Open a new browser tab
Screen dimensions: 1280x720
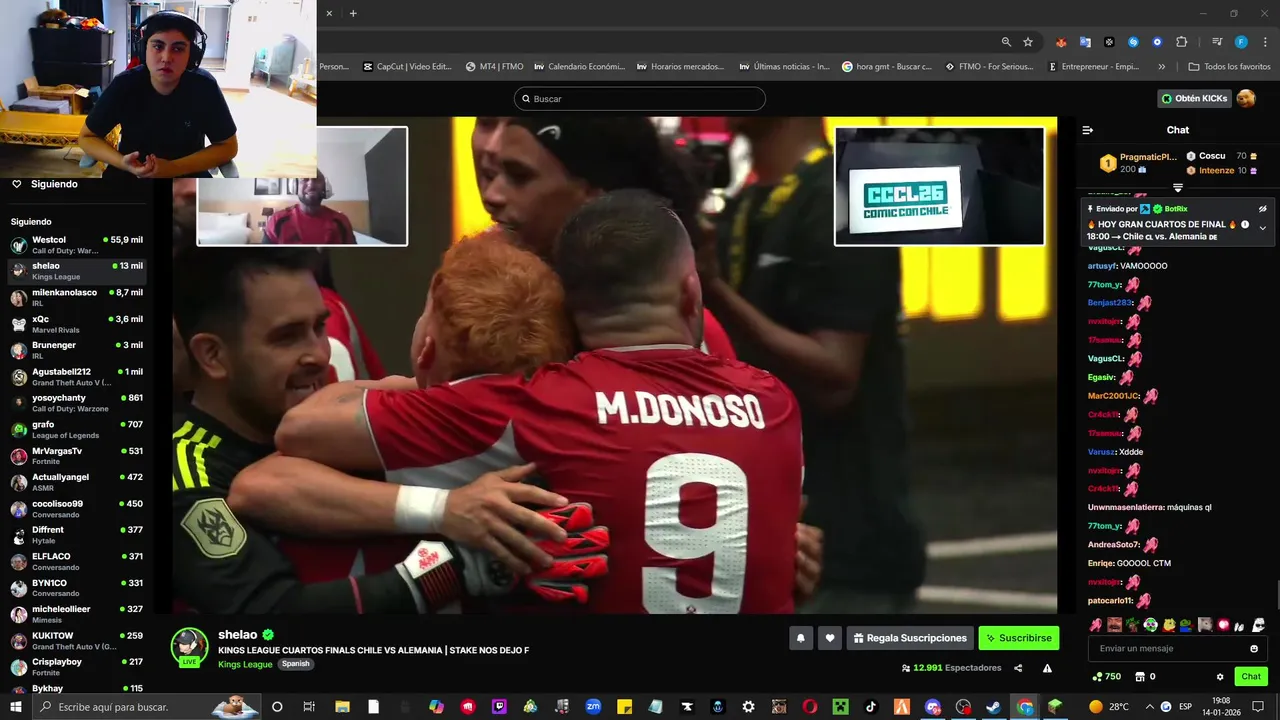point(353,13)
